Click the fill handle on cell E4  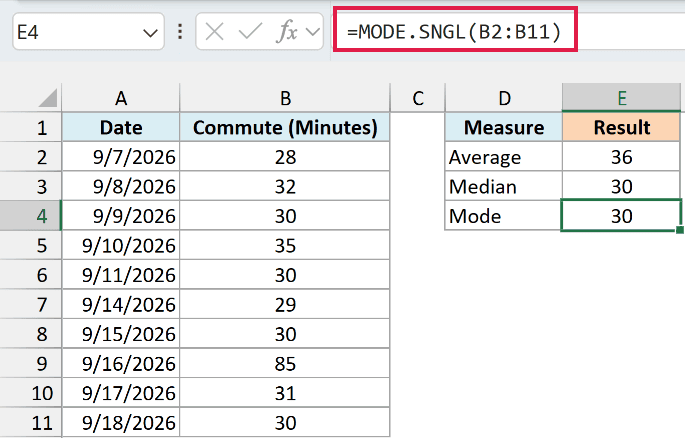tap(680, 230)
